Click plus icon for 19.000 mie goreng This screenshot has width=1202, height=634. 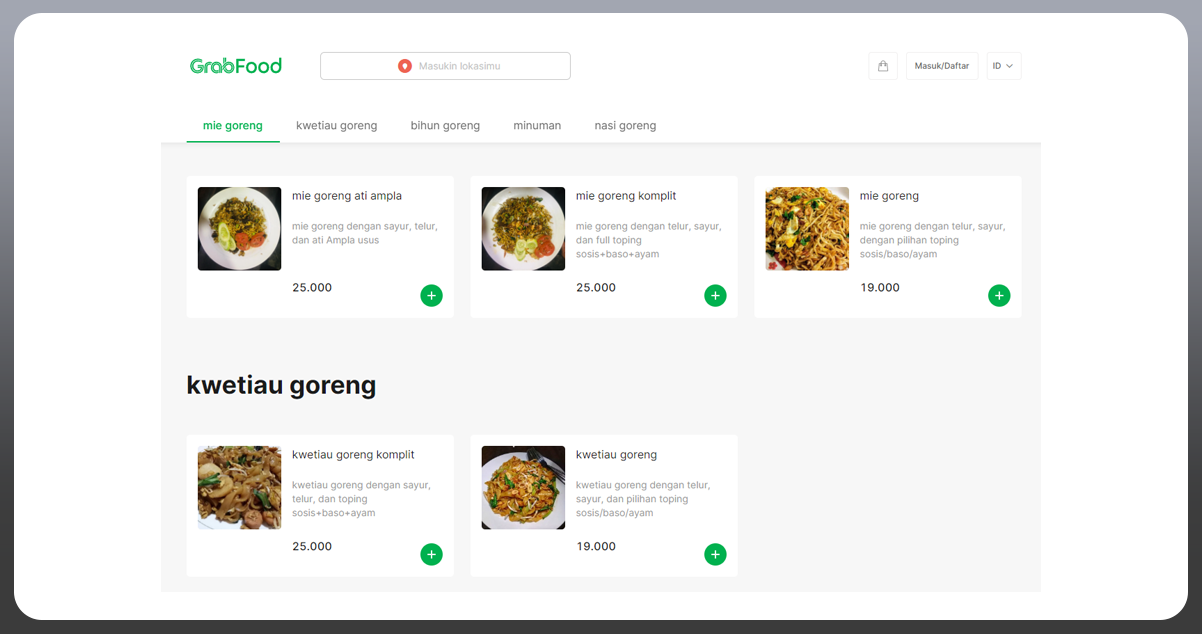(x=999, y=295)
